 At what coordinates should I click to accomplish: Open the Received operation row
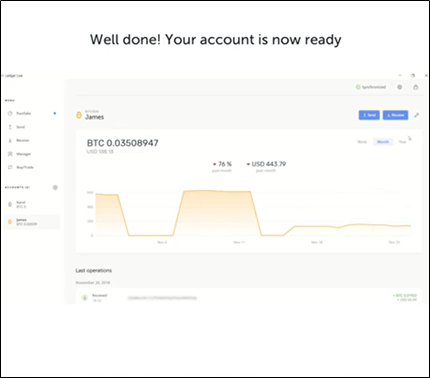(249, 297)
